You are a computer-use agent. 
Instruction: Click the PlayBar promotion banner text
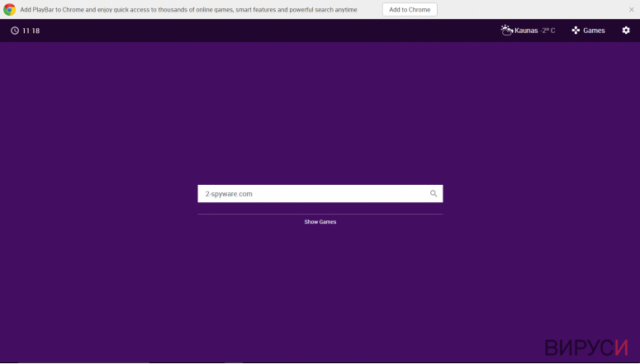[x=189, y=9]
